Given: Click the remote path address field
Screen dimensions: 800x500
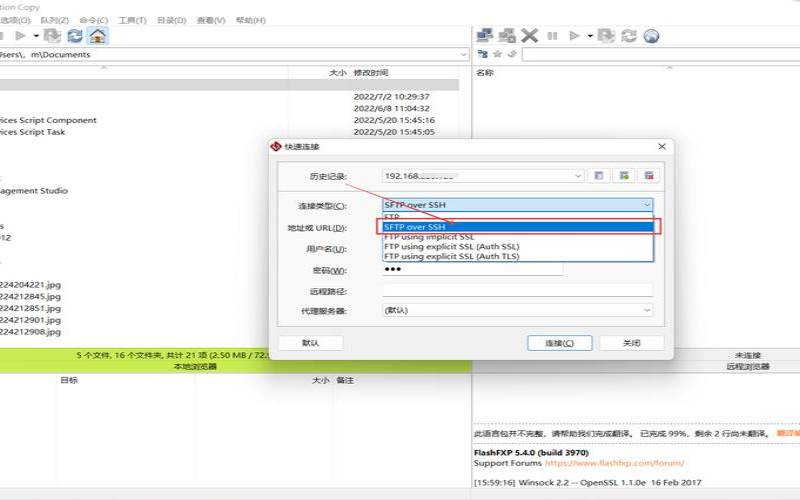Looking at the screenshot, I should [661, 55].
